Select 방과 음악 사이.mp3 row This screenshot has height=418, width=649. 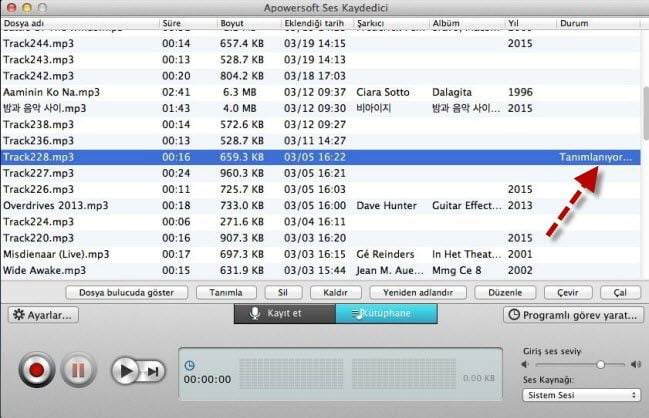[x=321, y=108]
